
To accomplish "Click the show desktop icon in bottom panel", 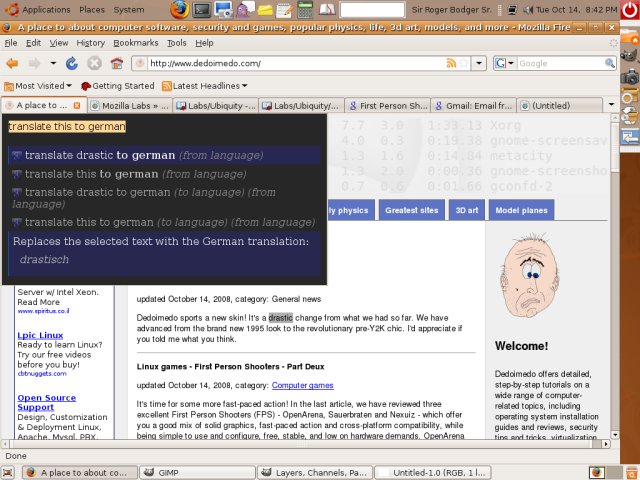I will [8, 473].
